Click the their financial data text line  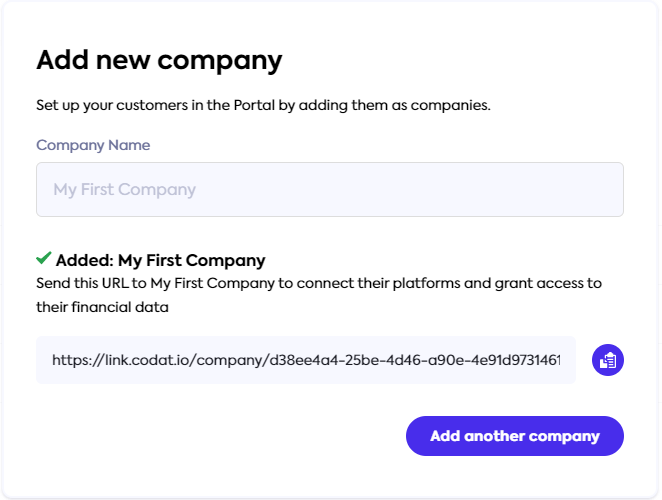coord(102,308)
